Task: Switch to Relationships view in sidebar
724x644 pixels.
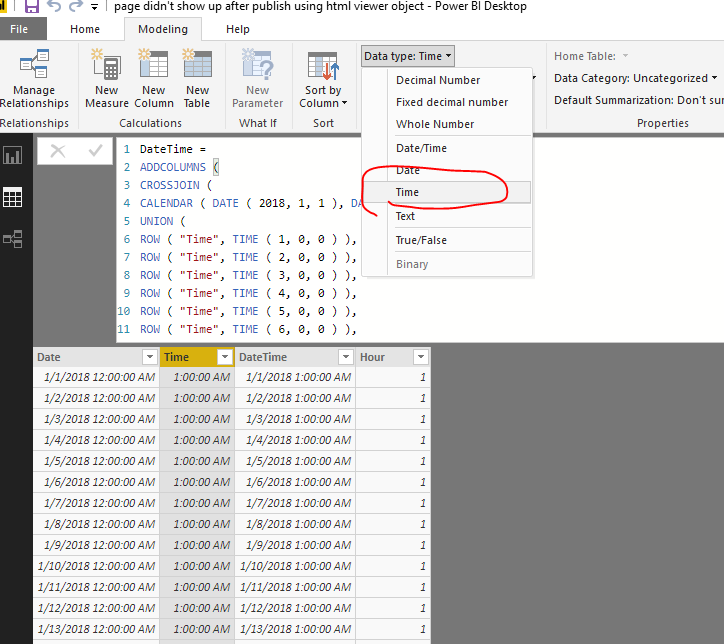Action: point(12,239)
